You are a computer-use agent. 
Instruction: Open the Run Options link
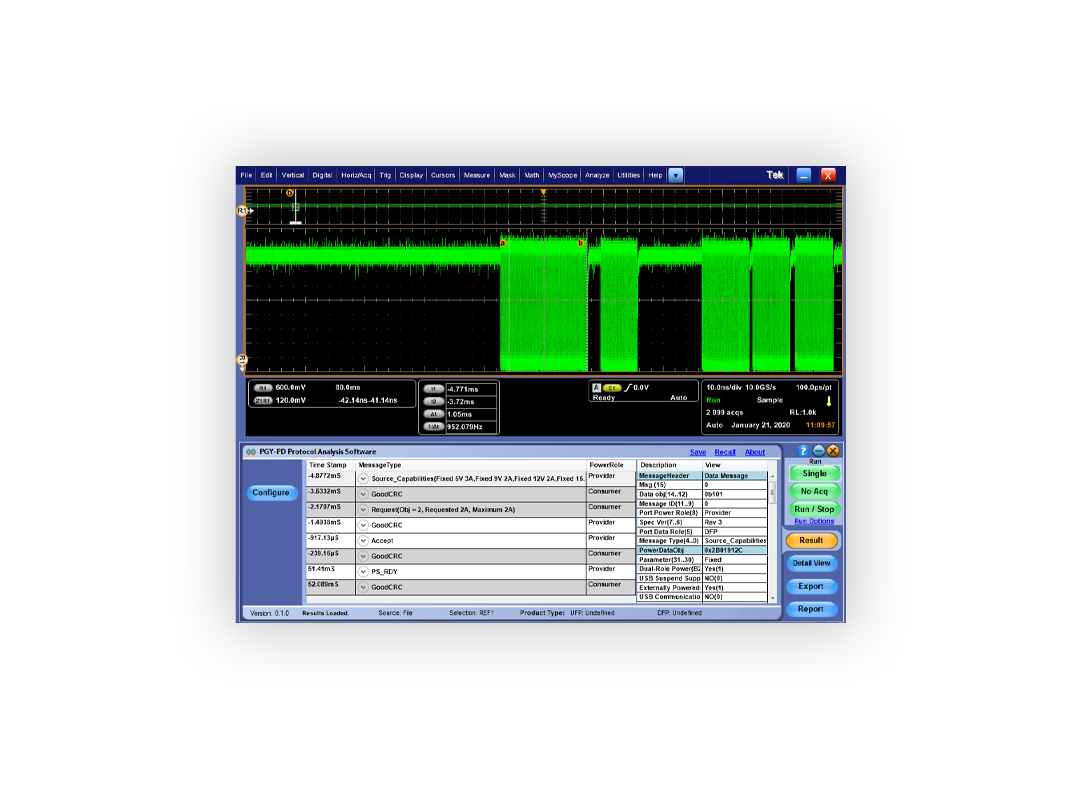click(x=814, y=521)
